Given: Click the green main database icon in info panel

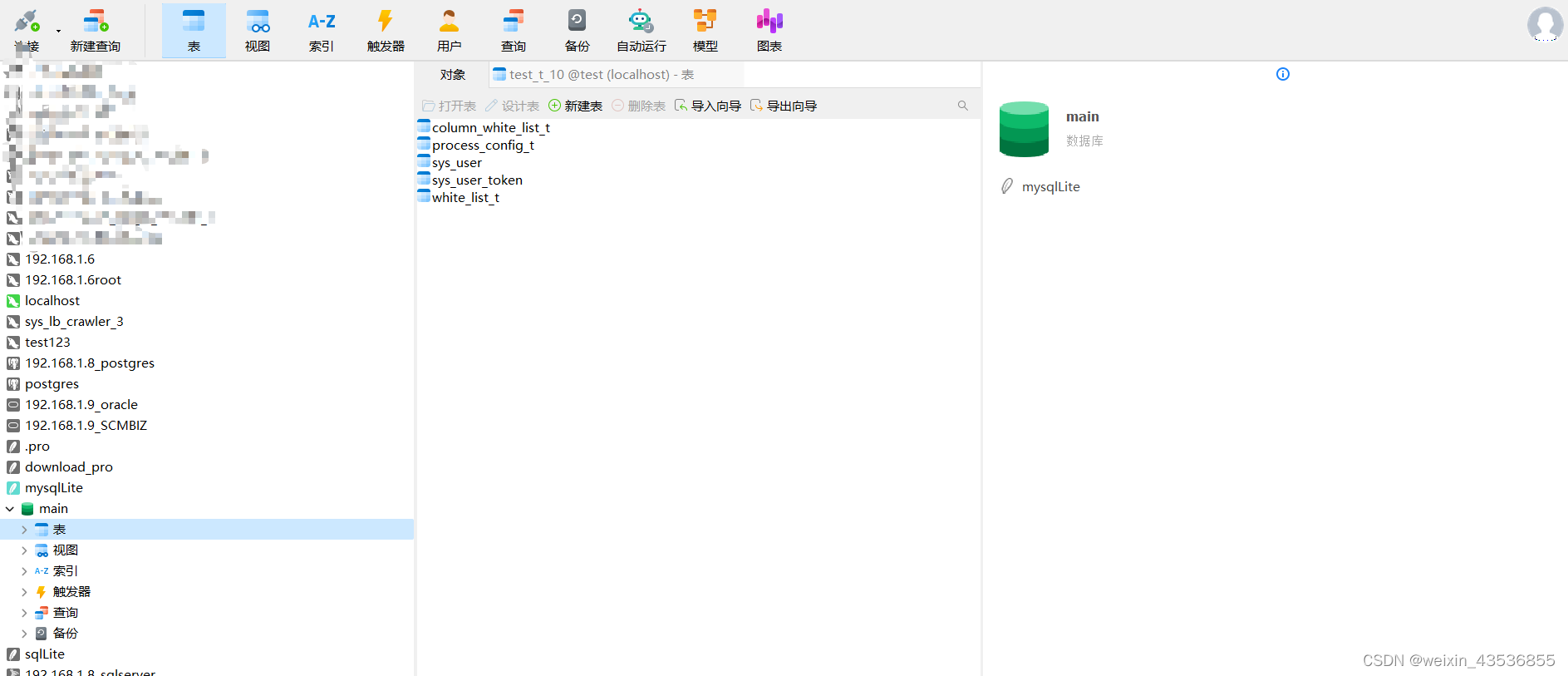Looking at the screenshot, I should click(1024, 129).
